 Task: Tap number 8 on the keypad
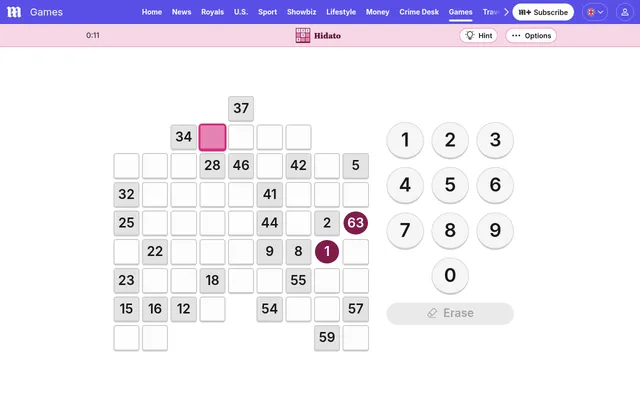[x=450, y=230]
